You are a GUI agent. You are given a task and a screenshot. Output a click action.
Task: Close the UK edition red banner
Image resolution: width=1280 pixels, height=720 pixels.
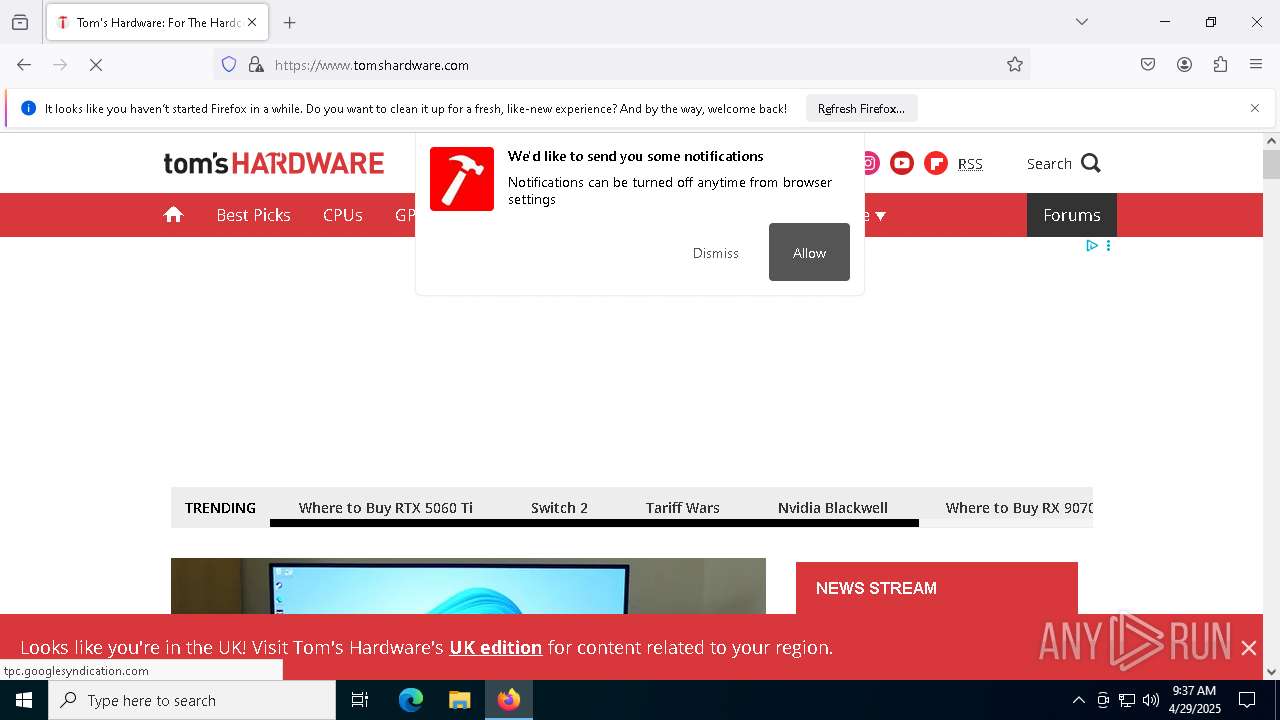[x=1249, y=648]
